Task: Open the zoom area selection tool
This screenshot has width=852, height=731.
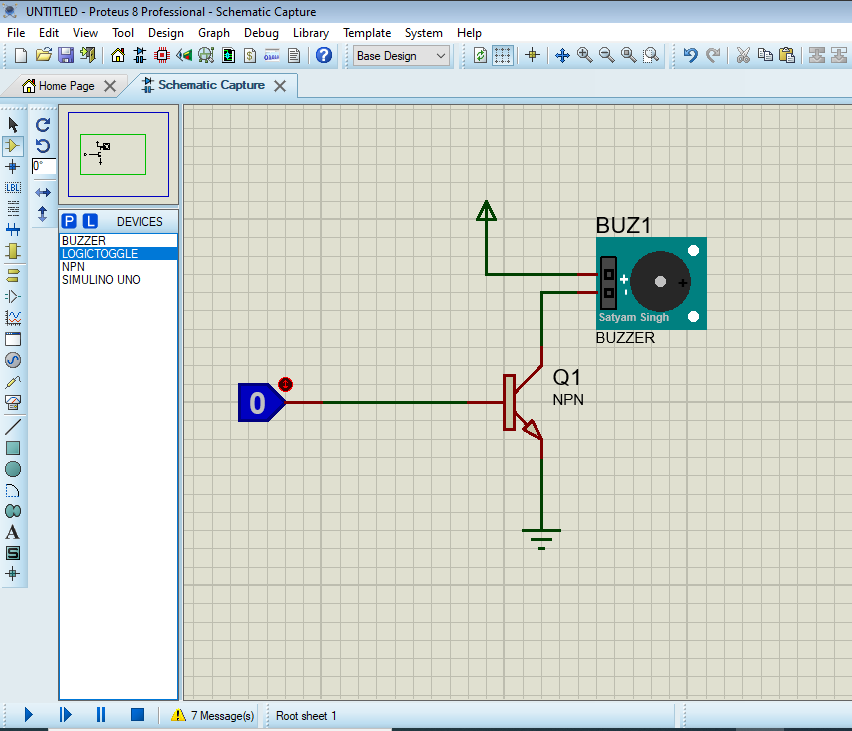Action: 648,56
